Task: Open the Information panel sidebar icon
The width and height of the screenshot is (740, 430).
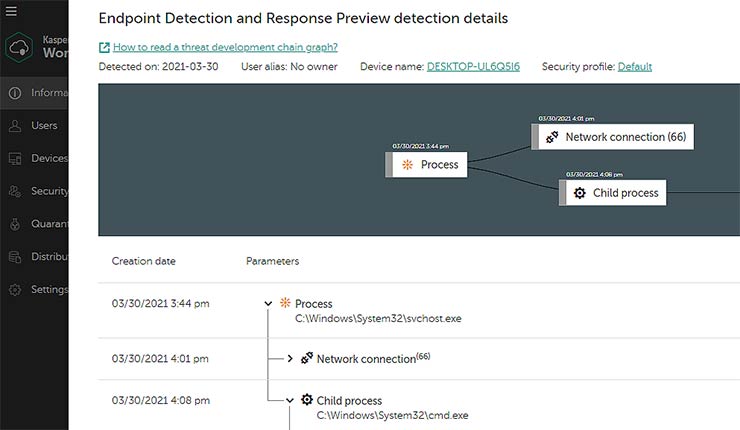Action: click(x=15, y=94)
